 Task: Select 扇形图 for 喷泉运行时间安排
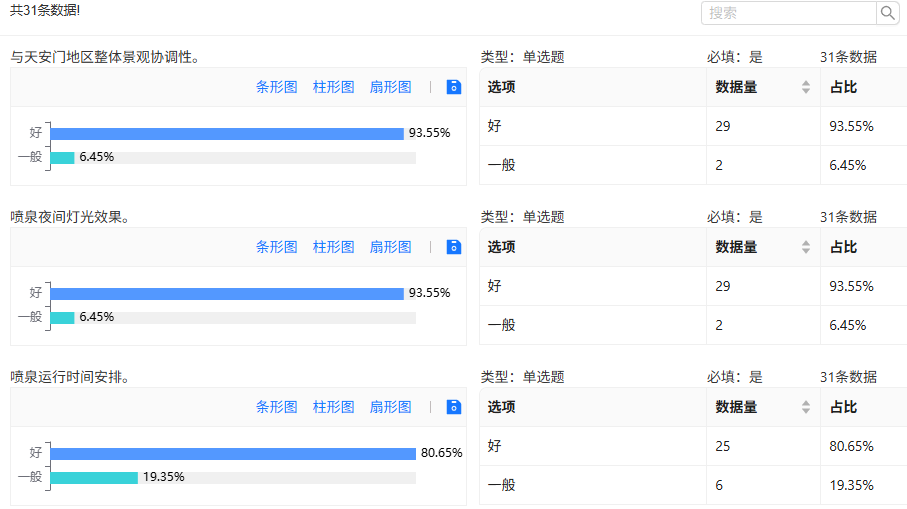click(390, 407)
